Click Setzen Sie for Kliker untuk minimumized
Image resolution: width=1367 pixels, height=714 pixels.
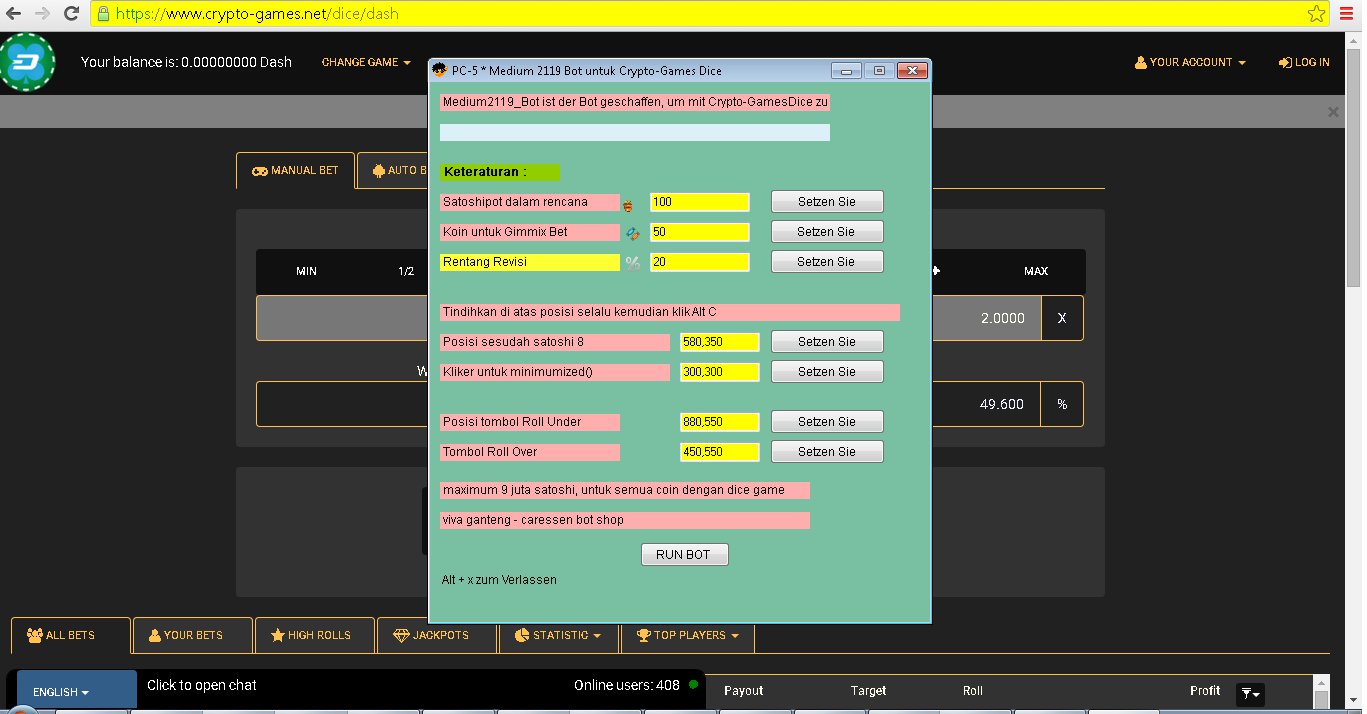(827, 372)
